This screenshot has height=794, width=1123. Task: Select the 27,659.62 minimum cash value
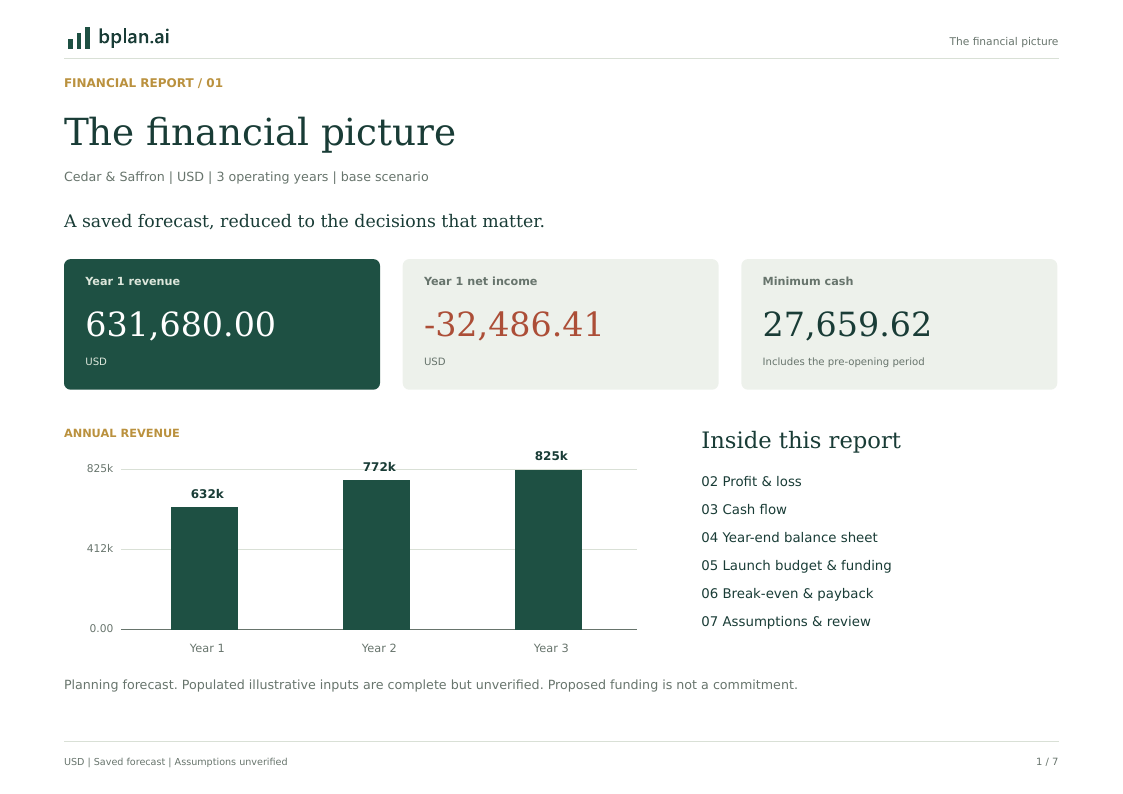pos(847,324)
